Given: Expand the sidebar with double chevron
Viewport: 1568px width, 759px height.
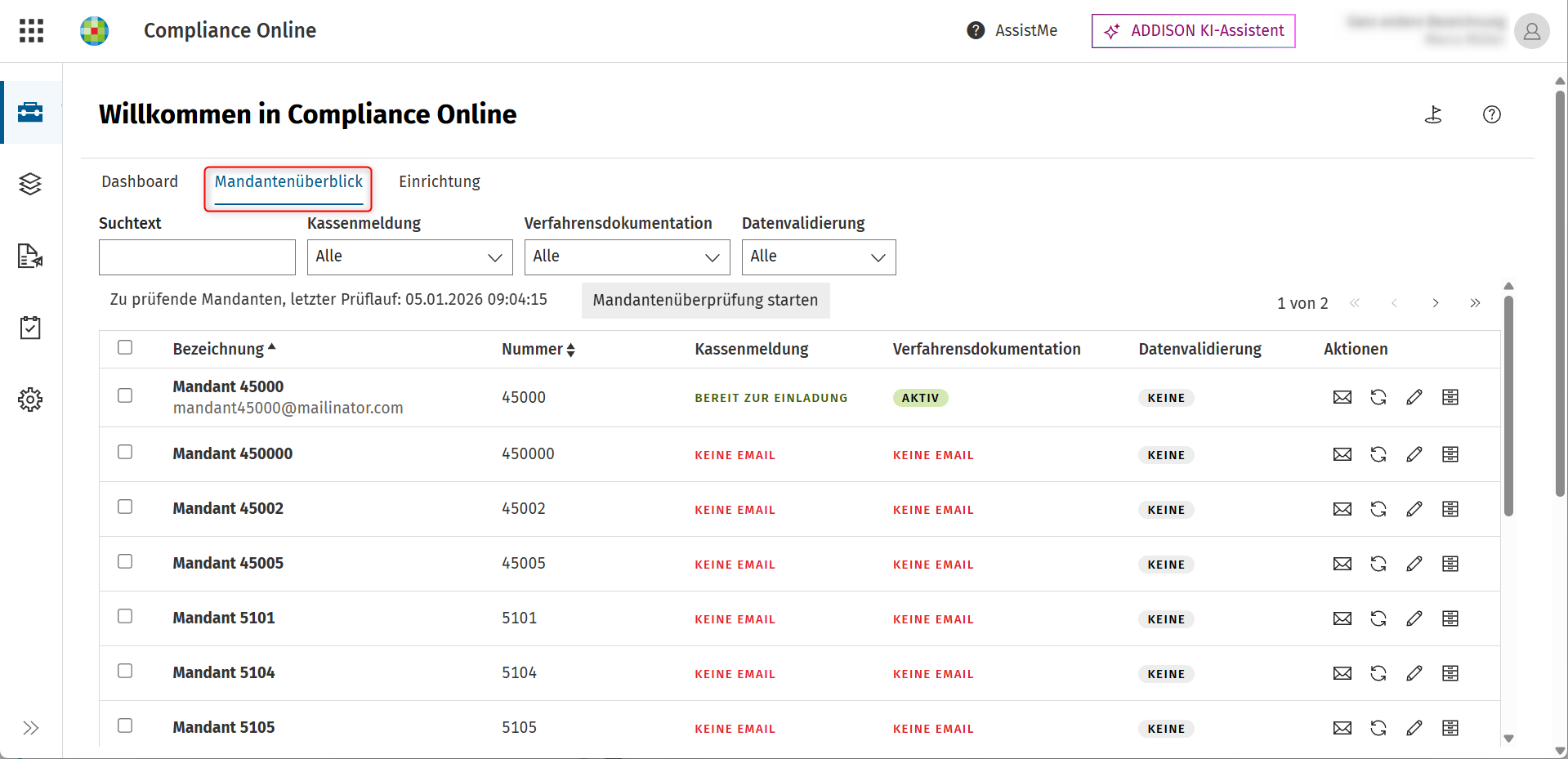Looking at the screenshot, I should tap(31, 728).
